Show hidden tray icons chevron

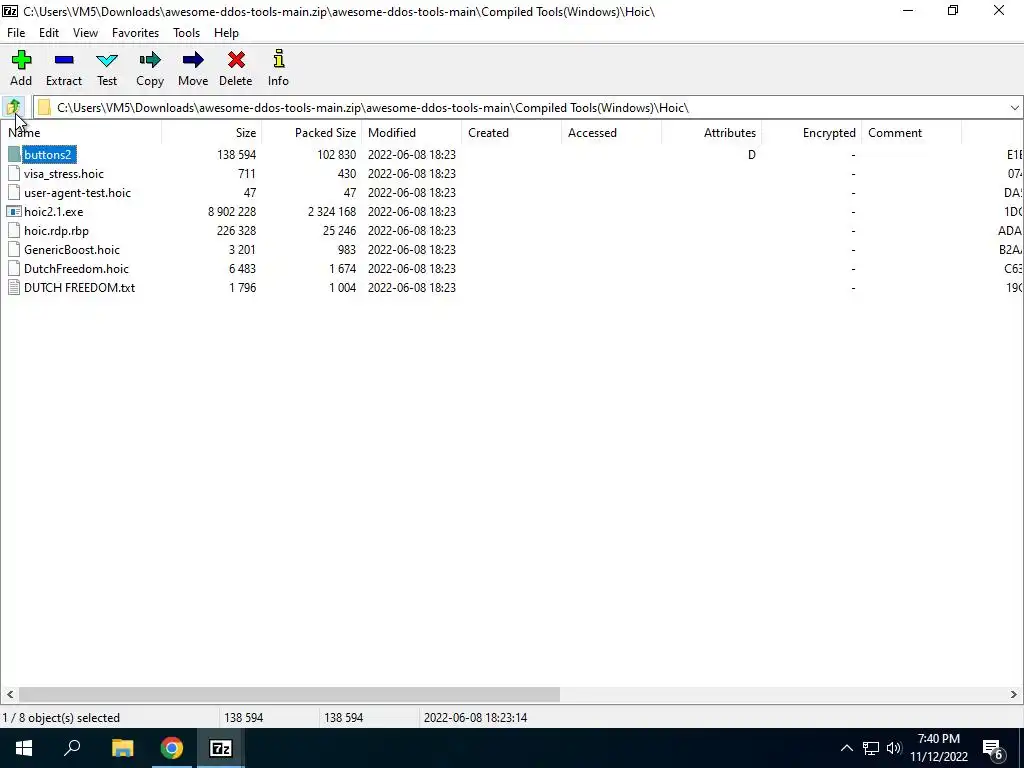coord(846,748)
